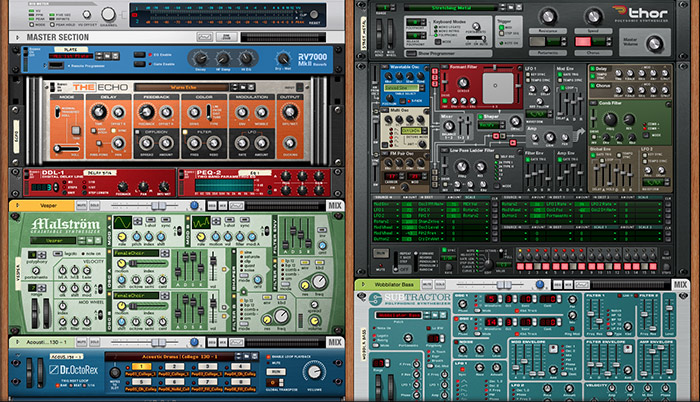Open The Echo patch browser folder icon
Screen dimensions: 700x402
point(243,87)
